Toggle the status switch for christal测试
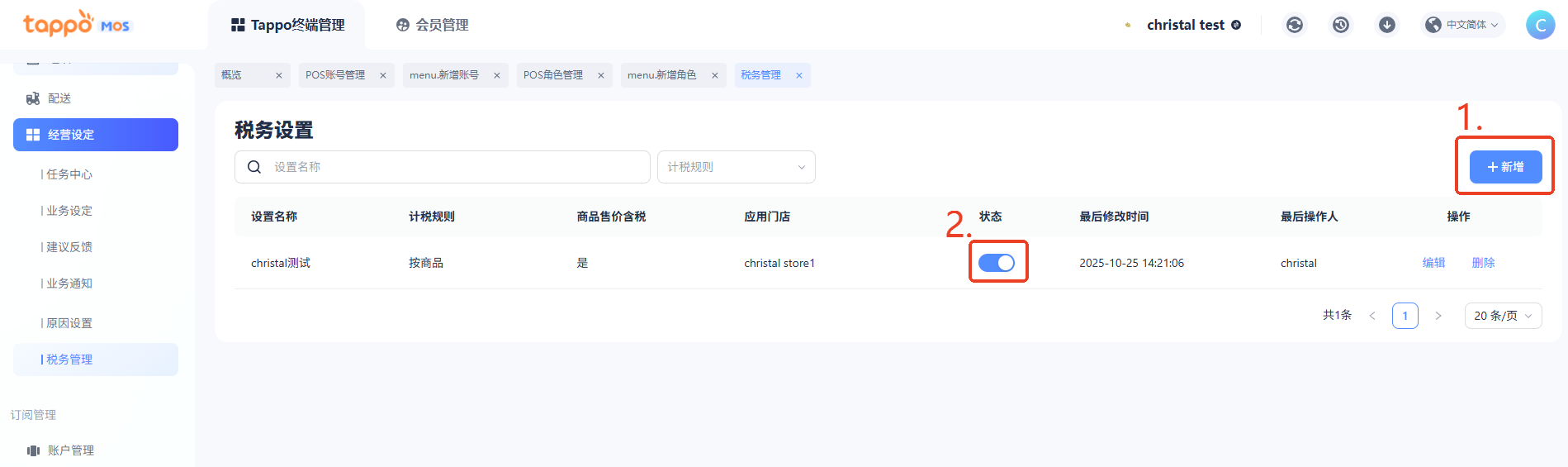This screenshot has width=1568, height=467. [x=997, y=263]
